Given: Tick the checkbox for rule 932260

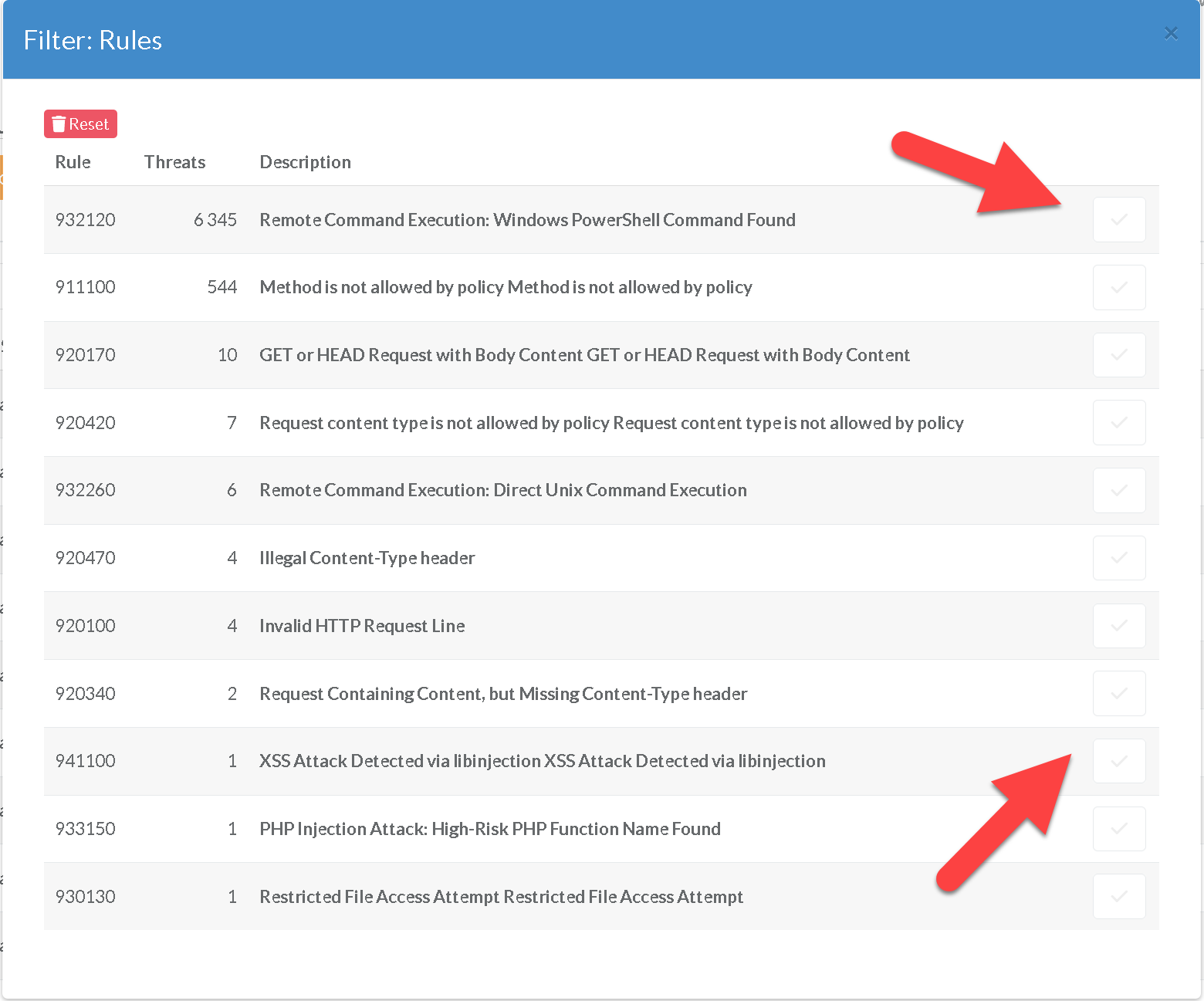Looking at the screenshot, I should click(x=1118, y=491).
